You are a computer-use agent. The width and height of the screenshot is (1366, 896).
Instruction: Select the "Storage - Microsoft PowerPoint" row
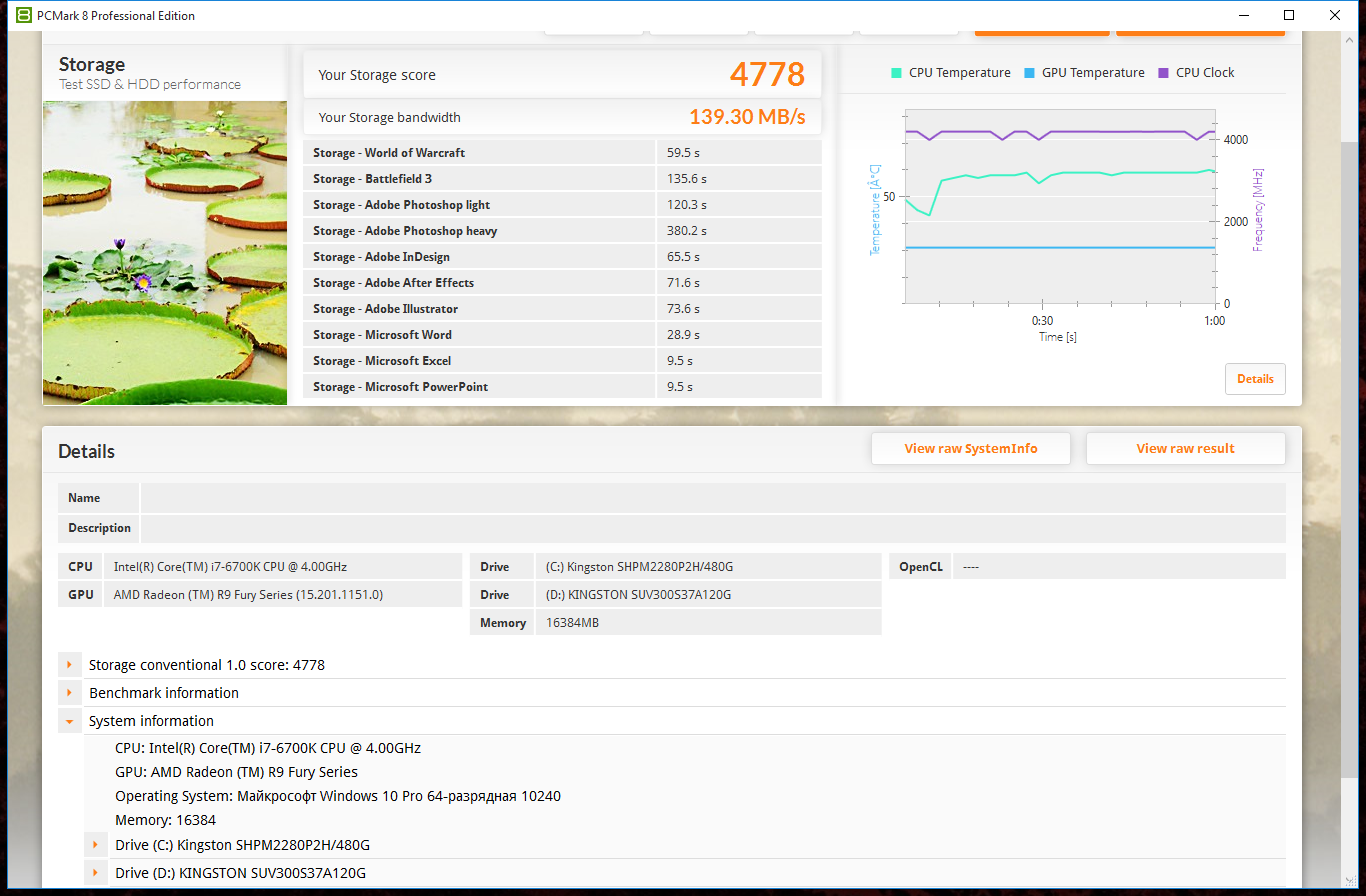click(562, 387)
